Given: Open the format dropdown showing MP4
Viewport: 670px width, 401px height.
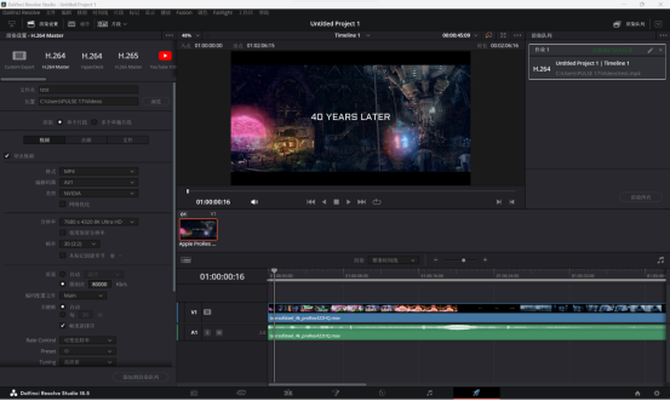Looking at the screenshot, I should [99, 171].
